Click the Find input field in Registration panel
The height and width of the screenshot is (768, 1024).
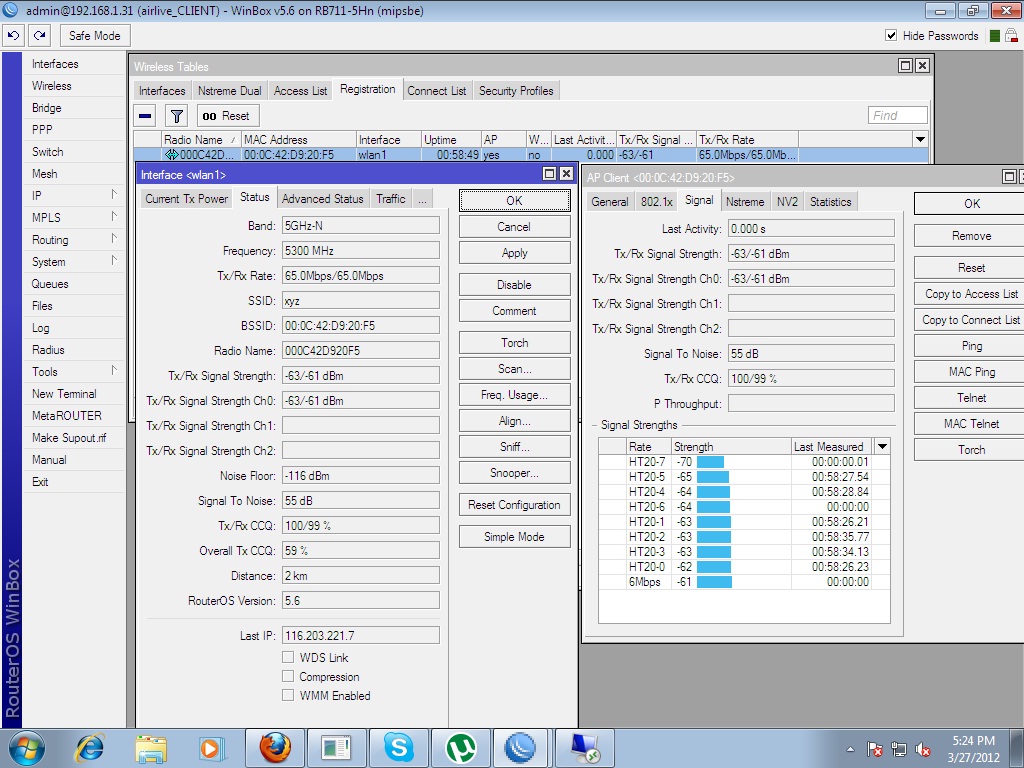coord(897,114)
